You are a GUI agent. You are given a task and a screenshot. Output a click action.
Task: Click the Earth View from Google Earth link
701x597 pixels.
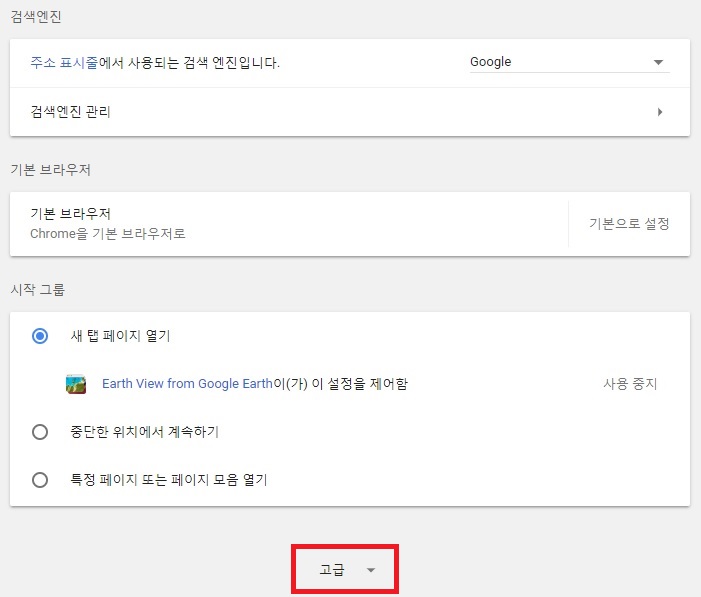point(187,384)
